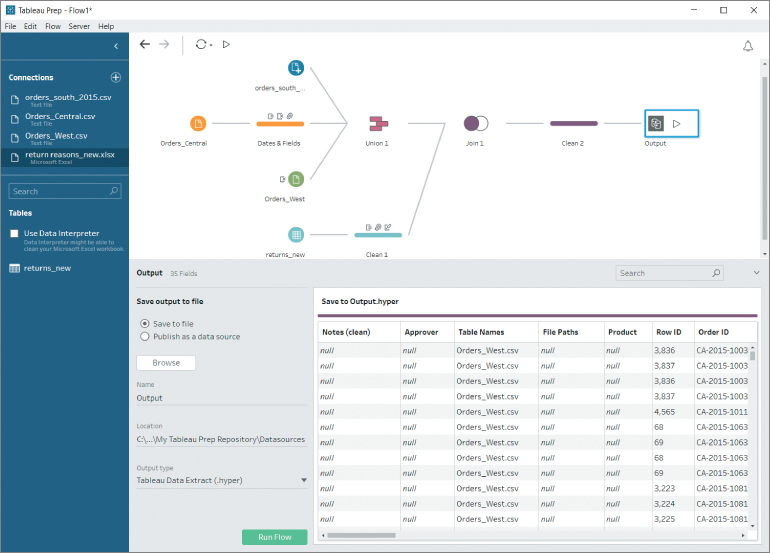Open the Output type dropdown
The width and height of the screenshot is (770, 553).
[x=221, y=480]
